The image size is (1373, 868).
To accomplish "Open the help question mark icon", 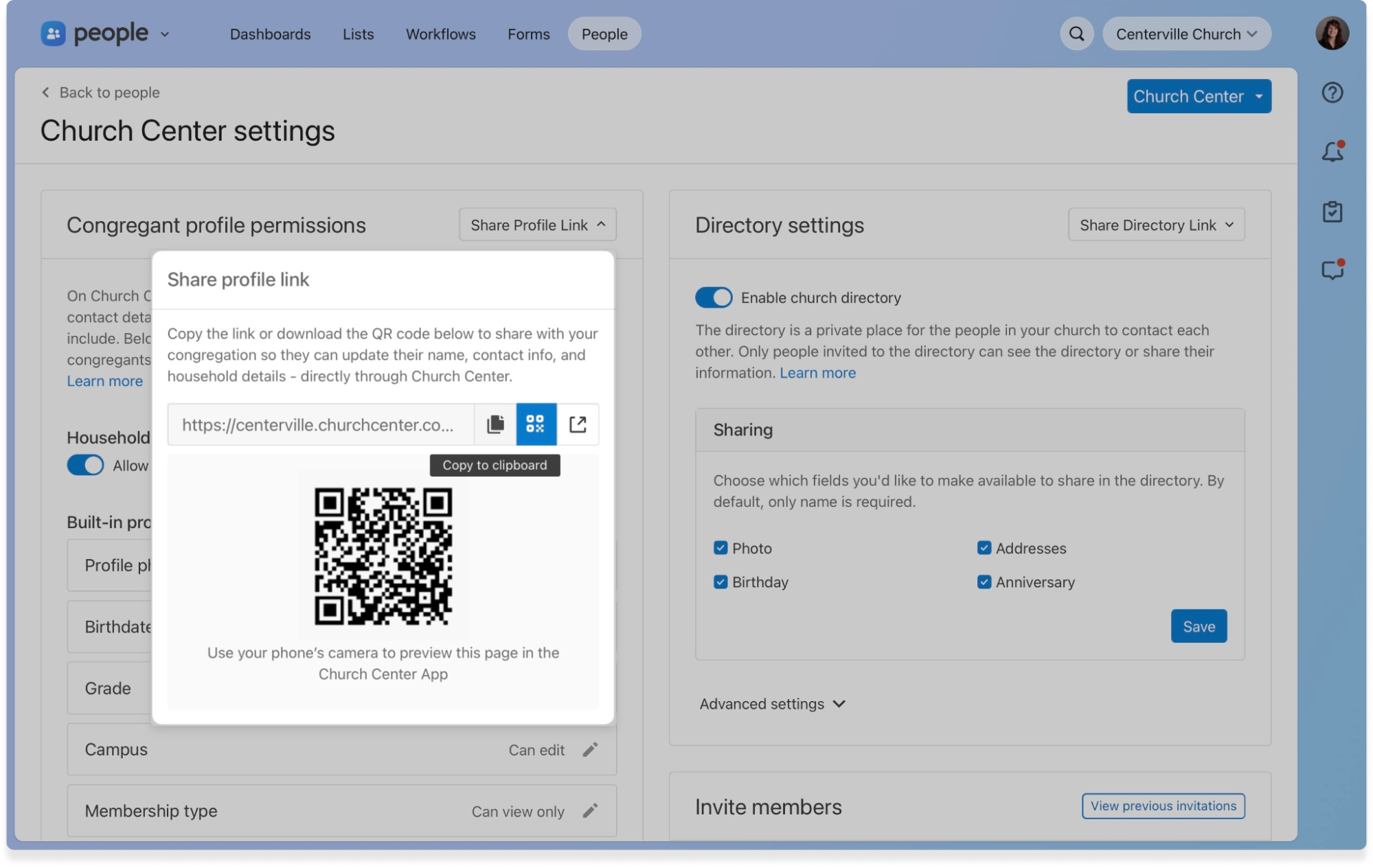I will [x=1332, y=93].
